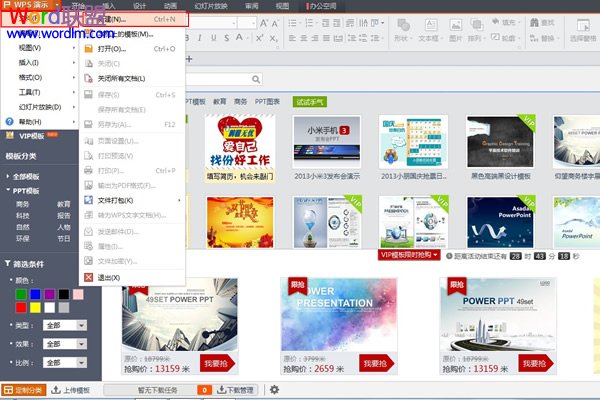Open the 工具(T) menu item

point(40,92)
